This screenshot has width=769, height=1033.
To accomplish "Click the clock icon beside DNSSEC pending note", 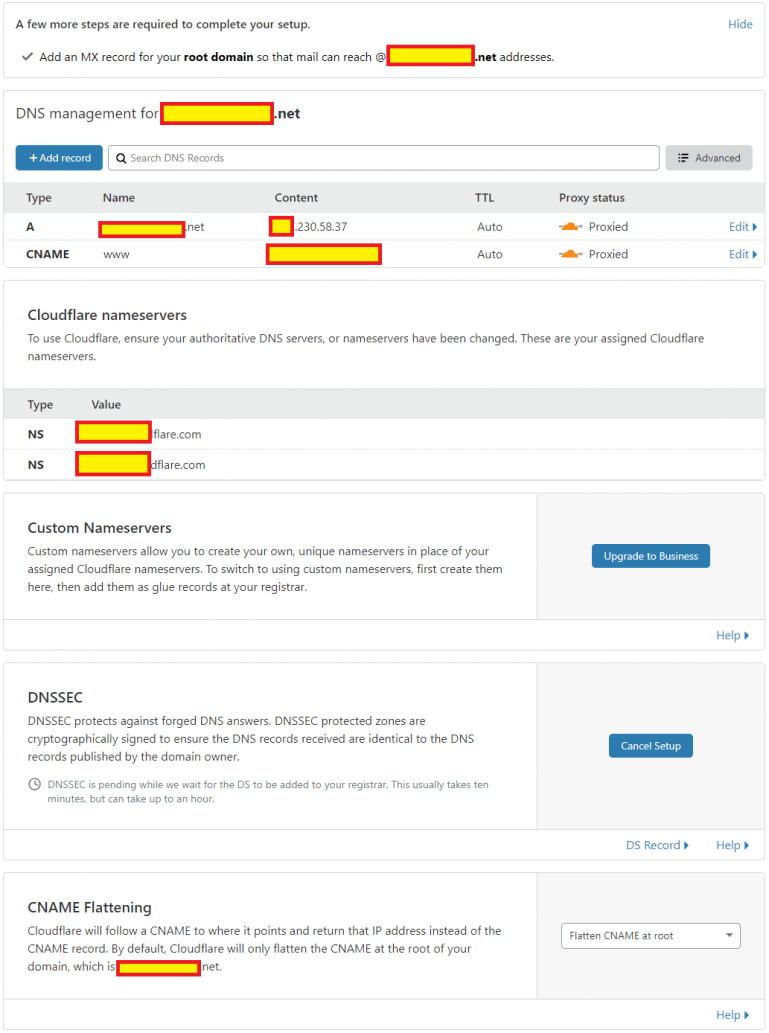I will (35, 785).
